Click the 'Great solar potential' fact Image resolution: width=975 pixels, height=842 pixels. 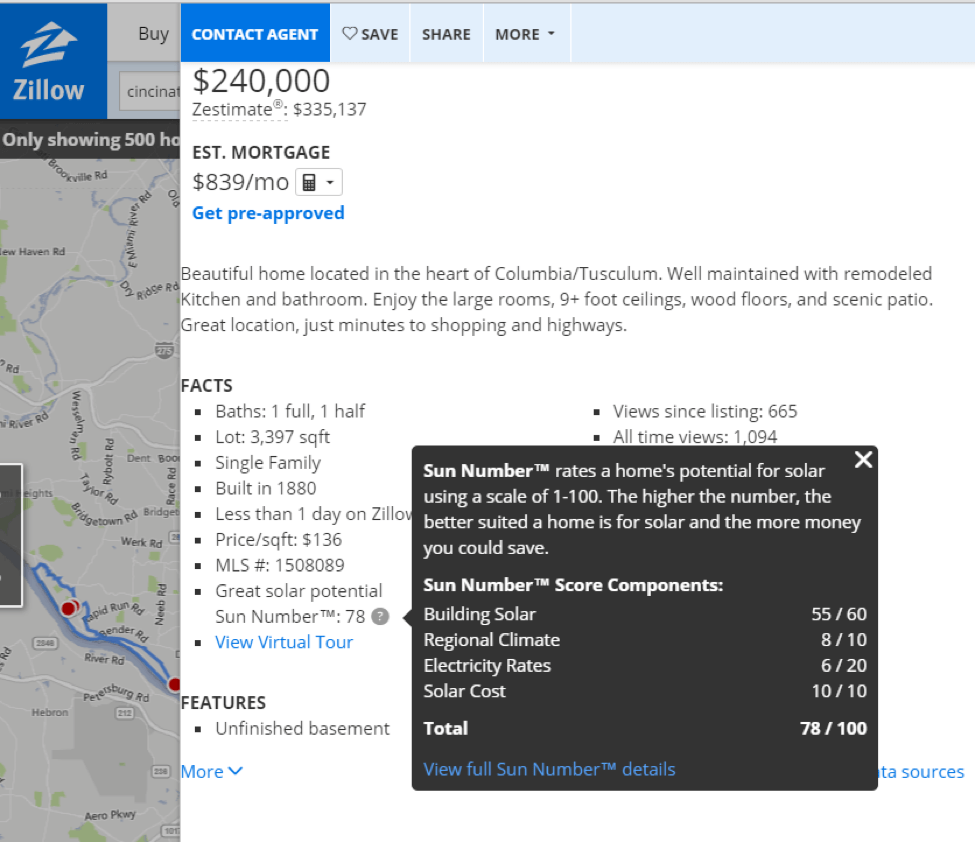[x=298, y=591]
